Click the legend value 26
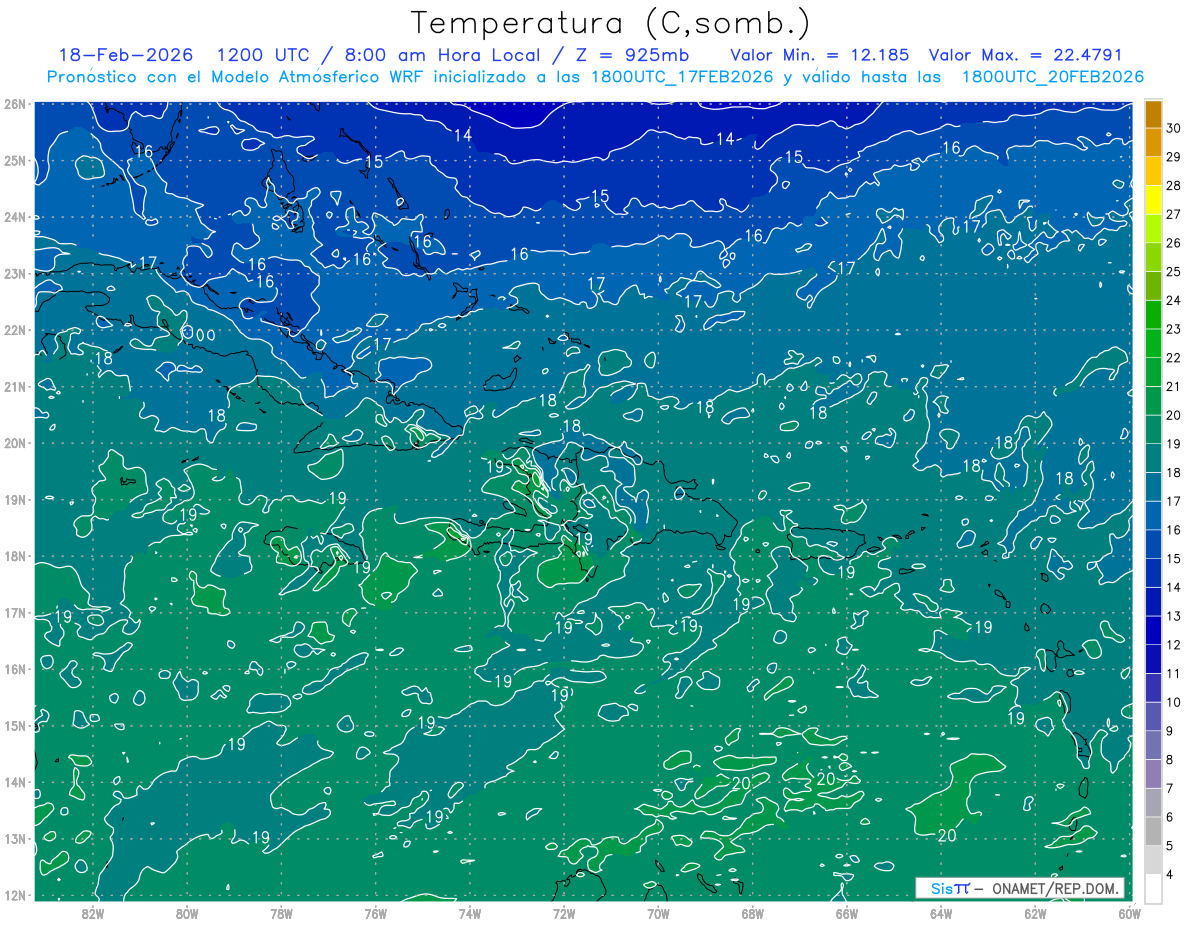Image resolution: width=1200 pixels, height=927 pixels. (x=1174, y=243)
